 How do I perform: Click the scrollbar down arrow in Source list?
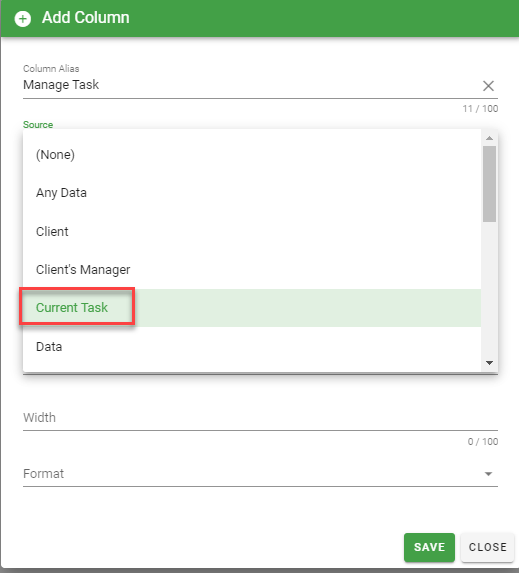coord(489,363)
